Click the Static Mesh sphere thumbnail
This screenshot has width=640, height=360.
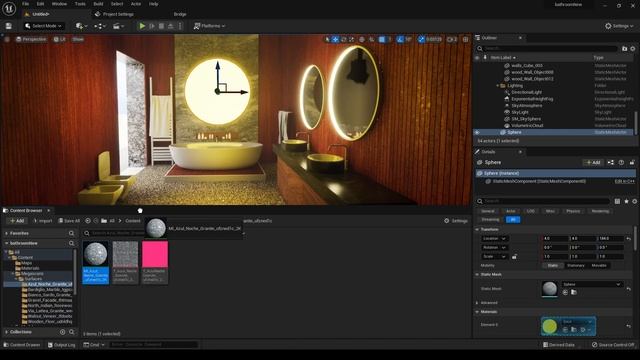click(550, 289)
